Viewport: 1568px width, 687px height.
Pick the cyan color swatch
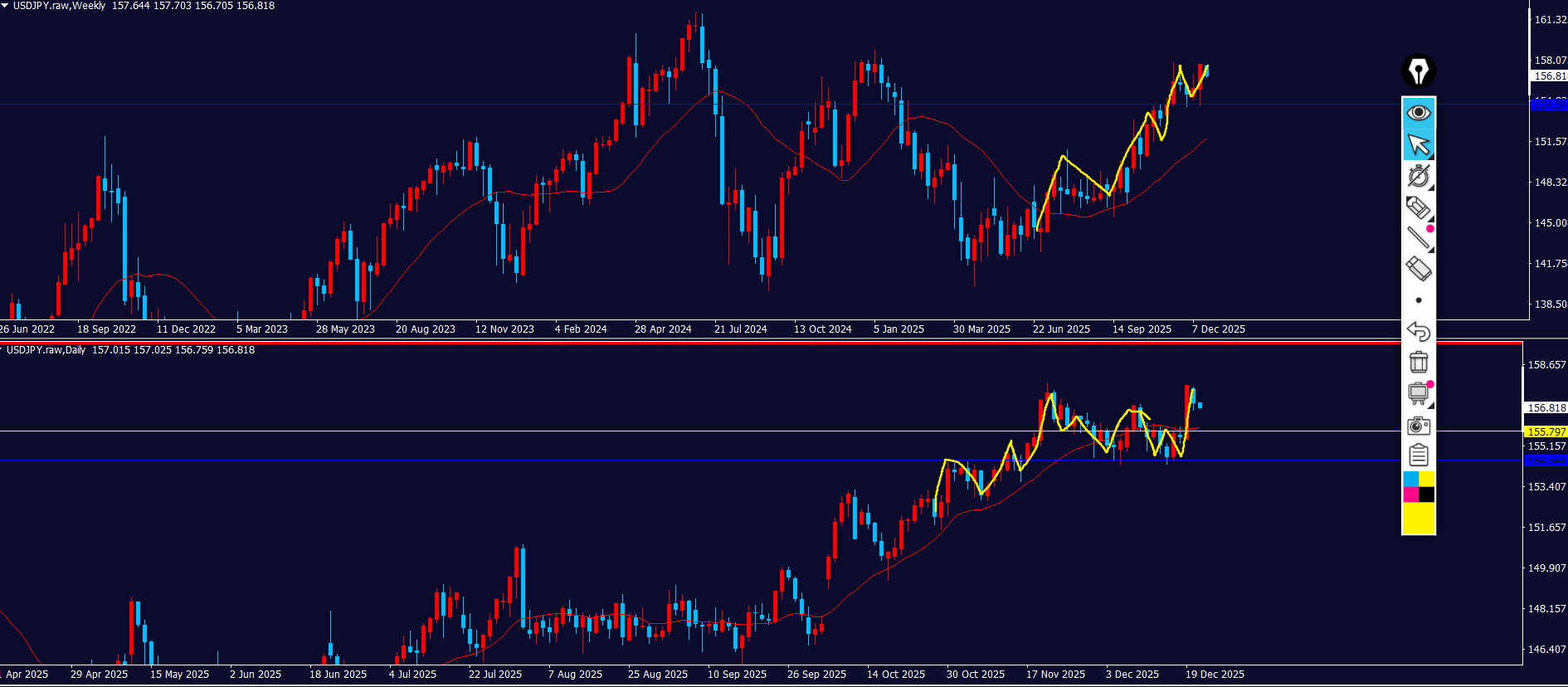[1410, 480]
